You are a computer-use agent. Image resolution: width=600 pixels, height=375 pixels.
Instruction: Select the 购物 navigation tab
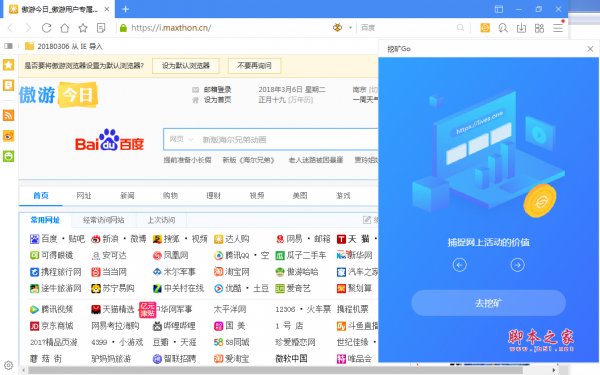170,196
